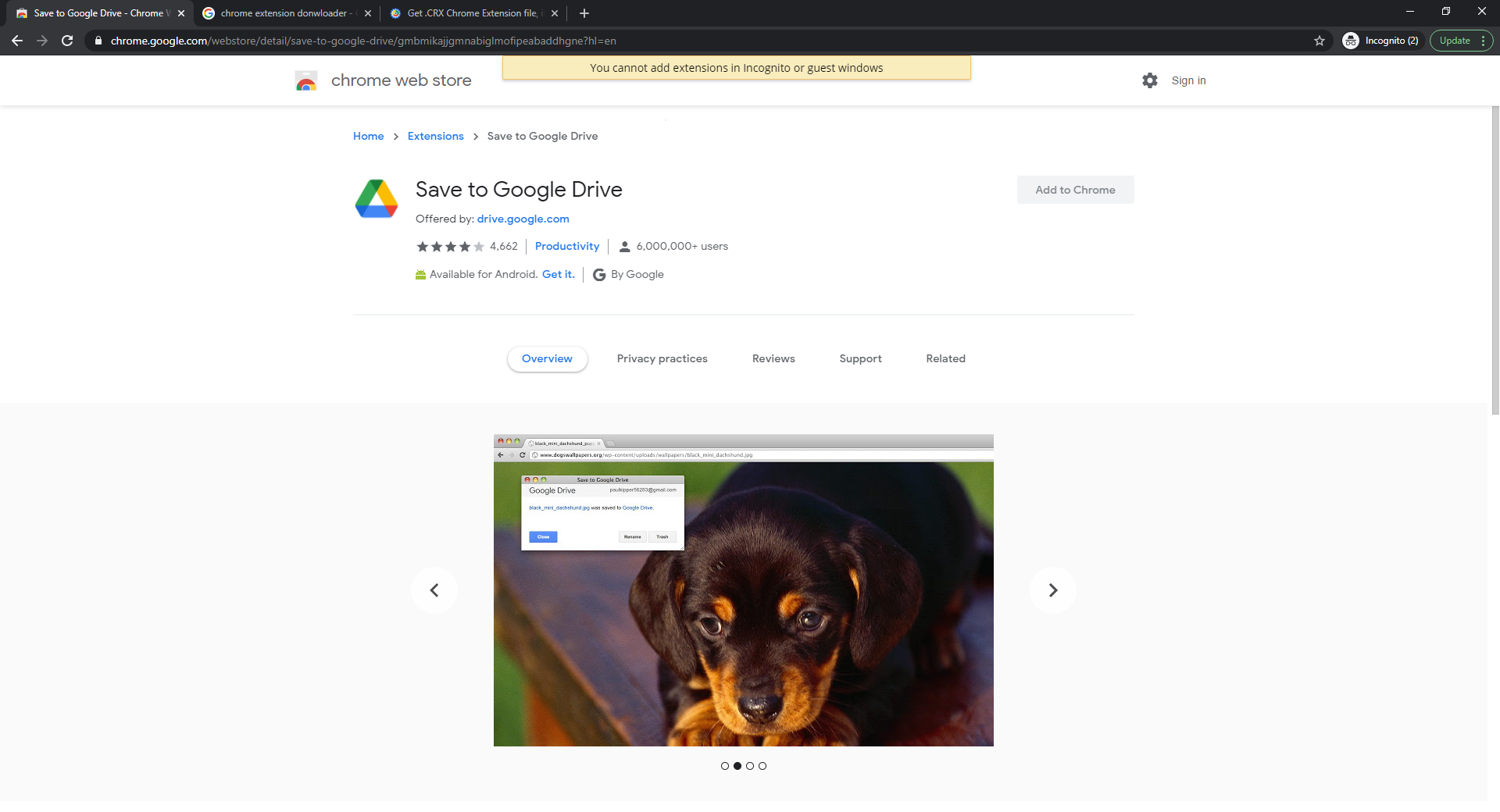This screenshot has width=1500, height=812.
Task: Click the incognito warning banner
Action: click(736, 68)
